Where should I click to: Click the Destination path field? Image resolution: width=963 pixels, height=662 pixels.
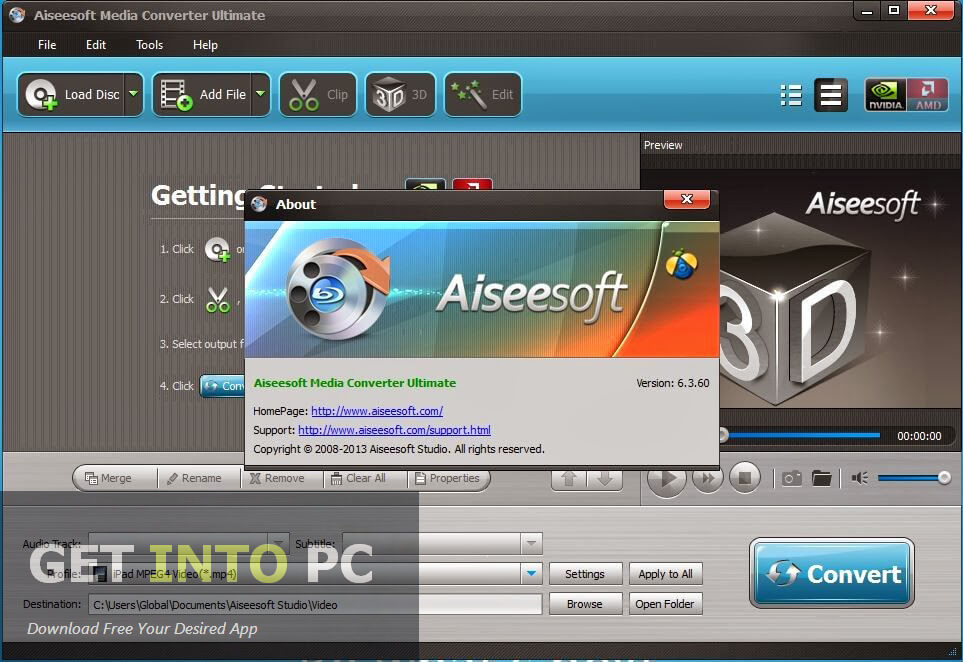pos(315,604)
